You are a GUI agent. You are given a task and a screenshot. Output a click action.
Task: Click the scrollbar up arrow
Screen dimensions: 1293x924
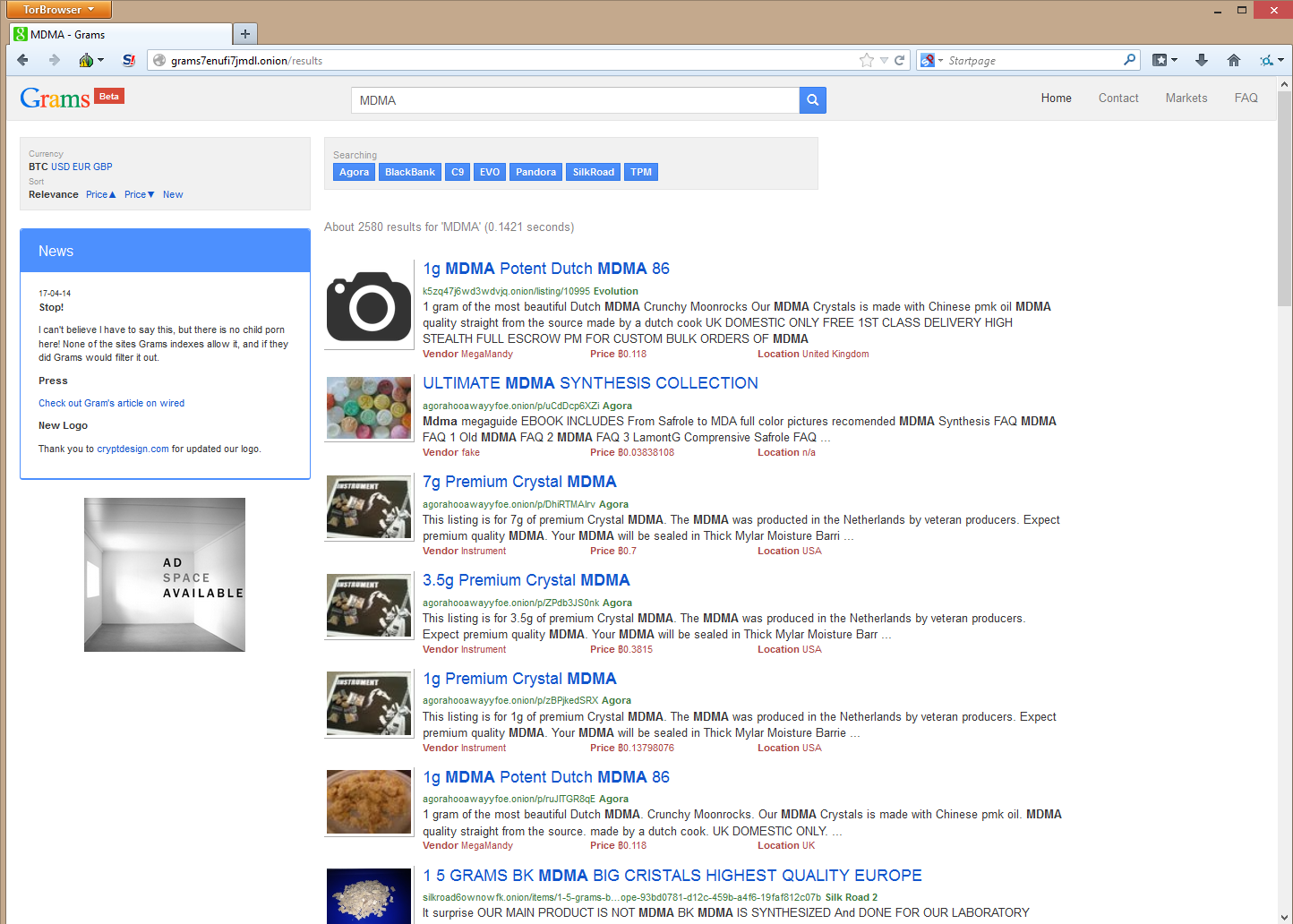[1285, 84]
